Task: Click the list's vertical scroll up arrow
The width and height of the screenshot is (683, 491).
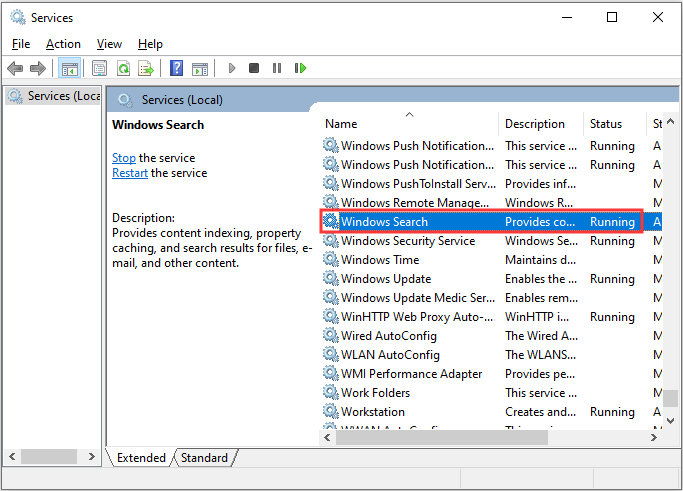Action: (x=670, y=122)
